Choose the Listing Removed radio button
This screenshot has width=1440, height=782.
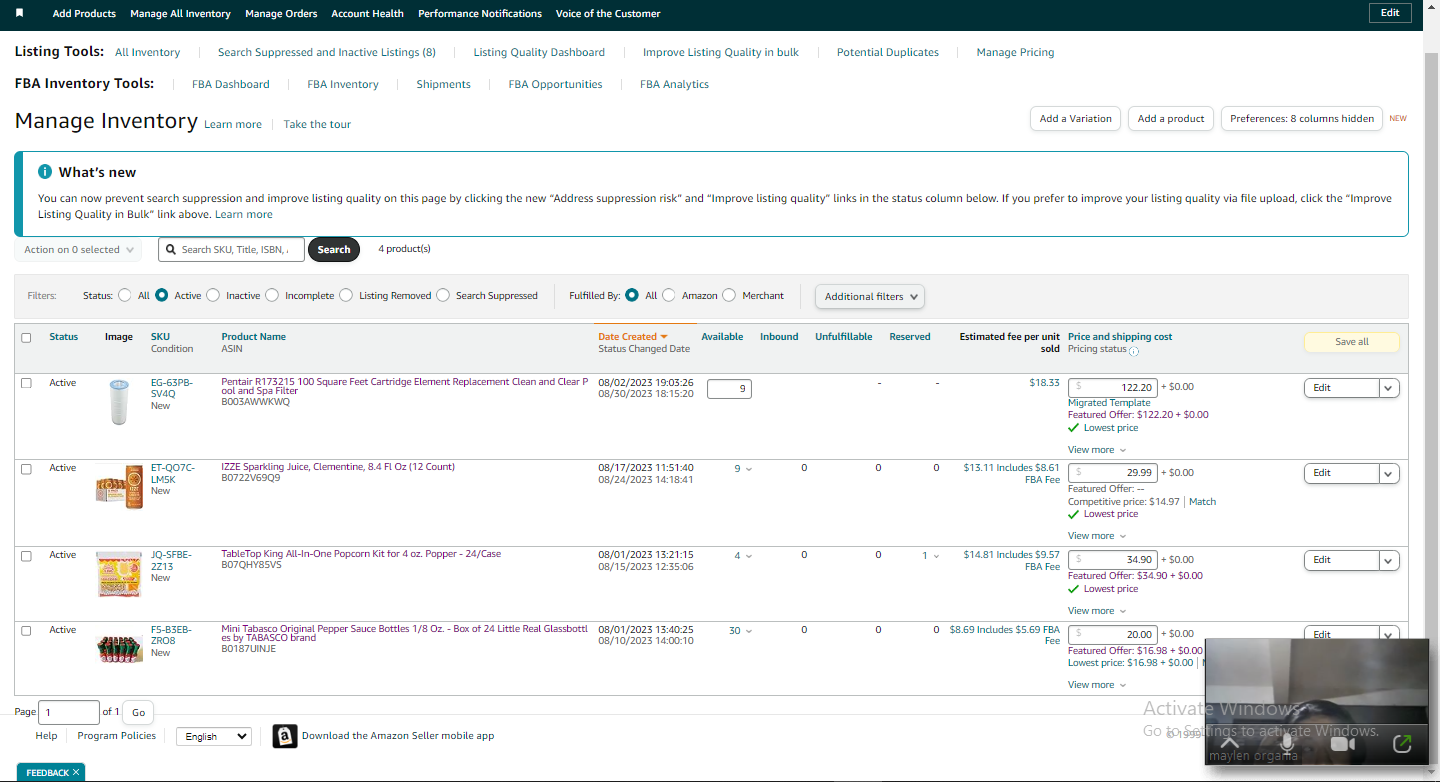pos(346,295)
